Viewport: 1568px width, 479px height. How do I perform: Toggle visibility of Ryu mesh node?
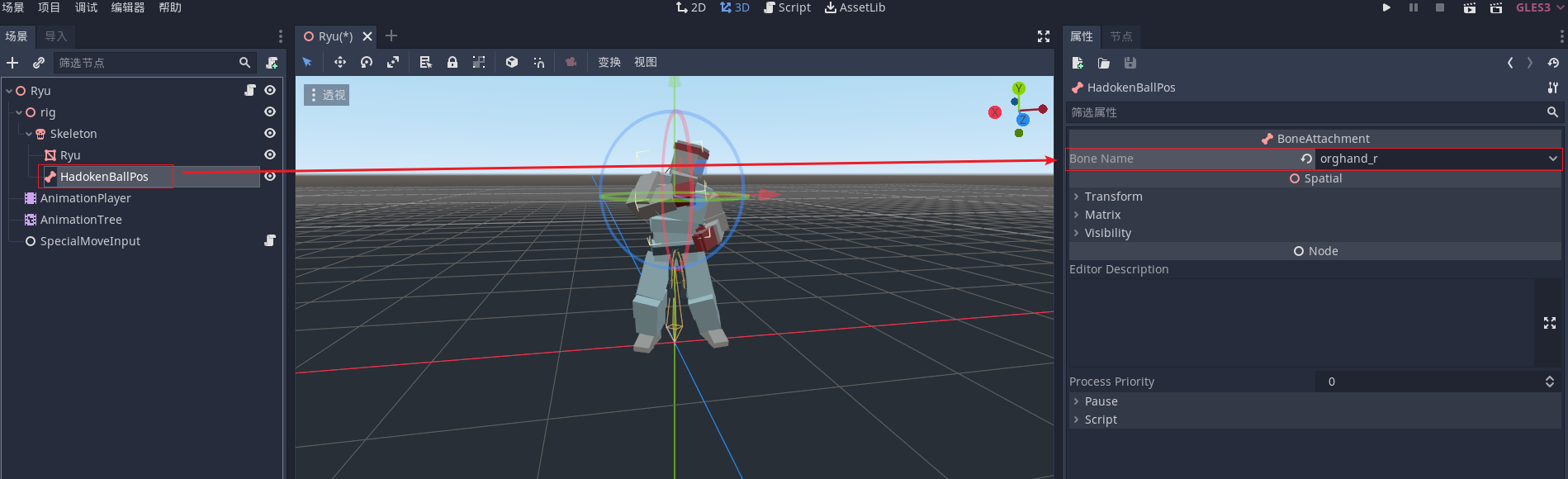point(270,154)
